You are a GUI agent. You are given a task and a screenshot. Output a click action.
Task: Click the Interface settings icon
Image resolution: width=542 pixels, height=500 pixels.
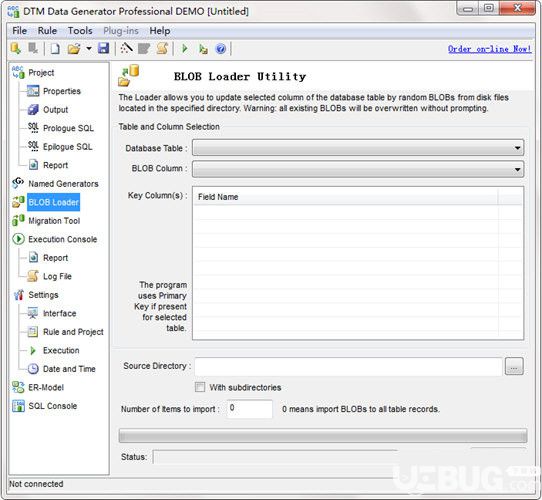click(33, 313)
